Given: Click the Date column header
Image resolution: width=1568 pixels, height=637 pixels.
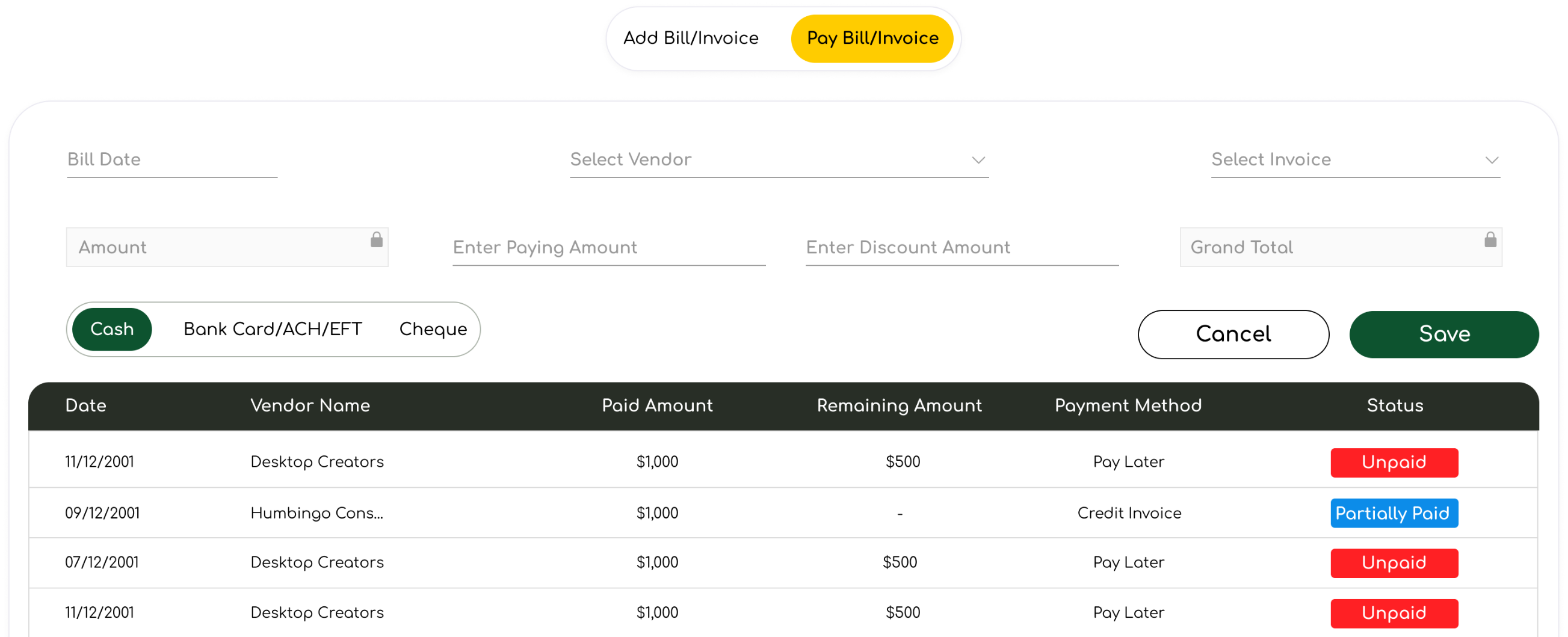Looking at the screenshot, I should pos(86,406).
